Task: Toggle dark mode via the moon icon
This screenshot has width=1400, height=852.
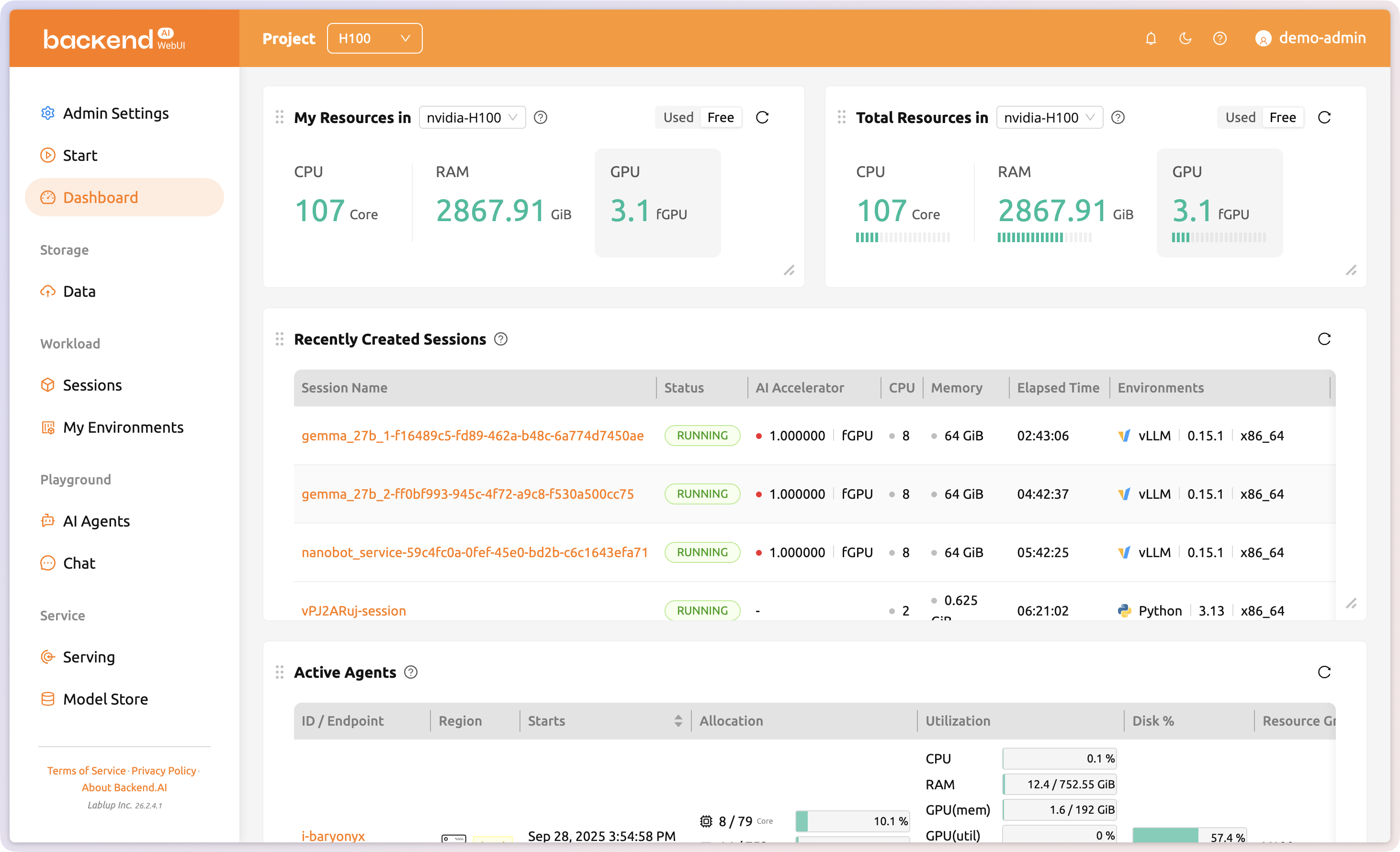Action: (1185, 38)
